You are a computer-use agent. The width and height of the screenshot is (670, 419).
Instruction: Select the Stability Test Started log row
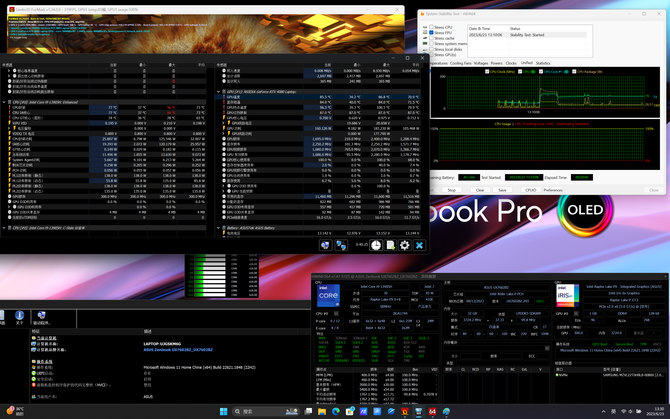pos(528,35)
